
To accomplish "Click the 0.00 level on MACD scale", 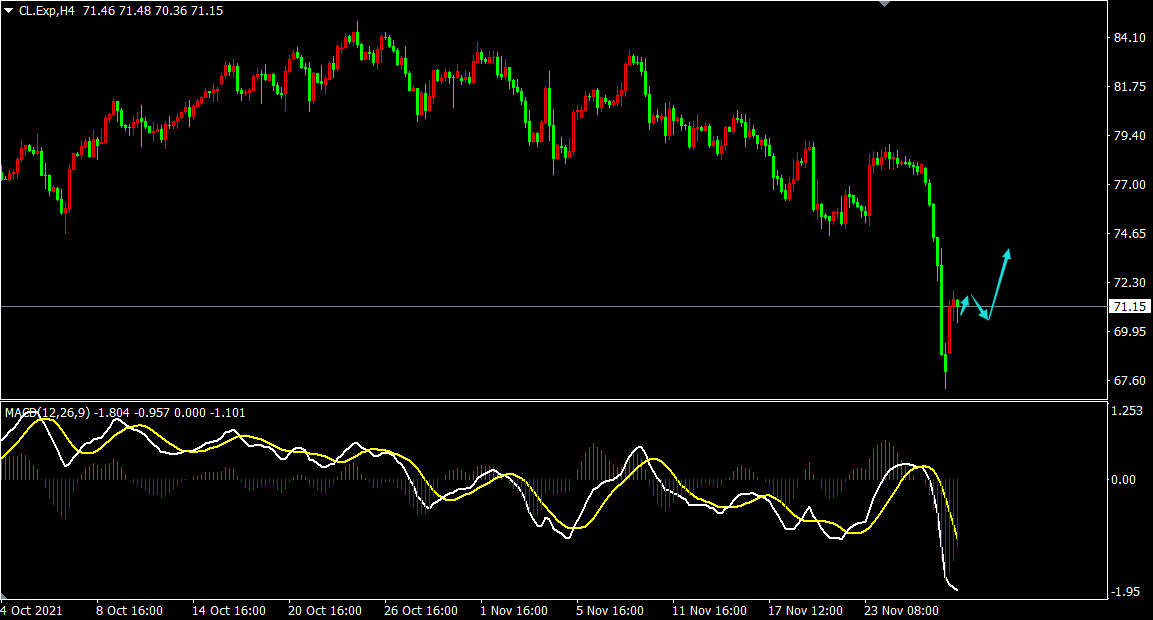I will 1125,480.
